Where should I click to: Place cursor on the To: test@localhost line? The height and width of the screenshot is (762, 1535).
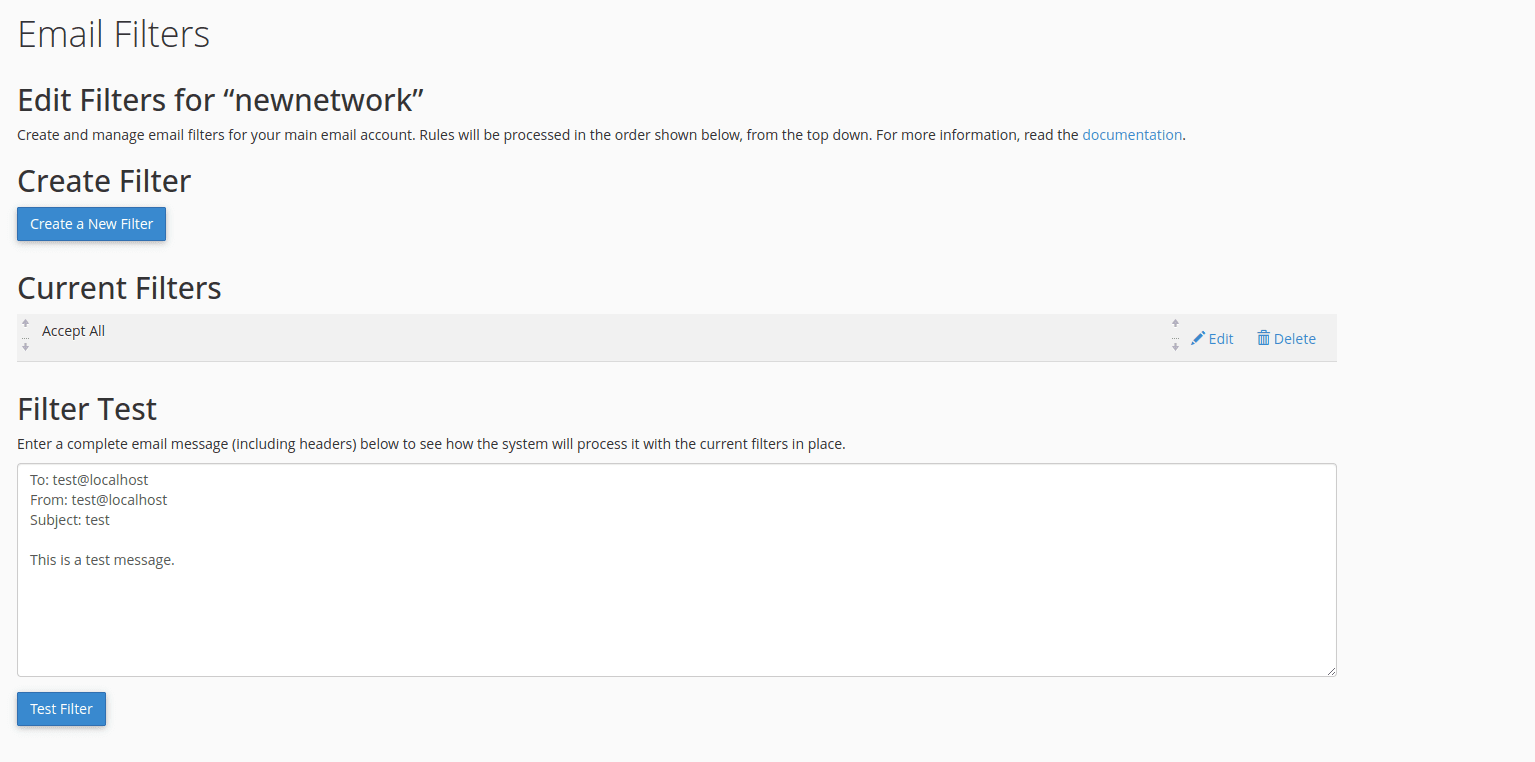tap(89, 480)
